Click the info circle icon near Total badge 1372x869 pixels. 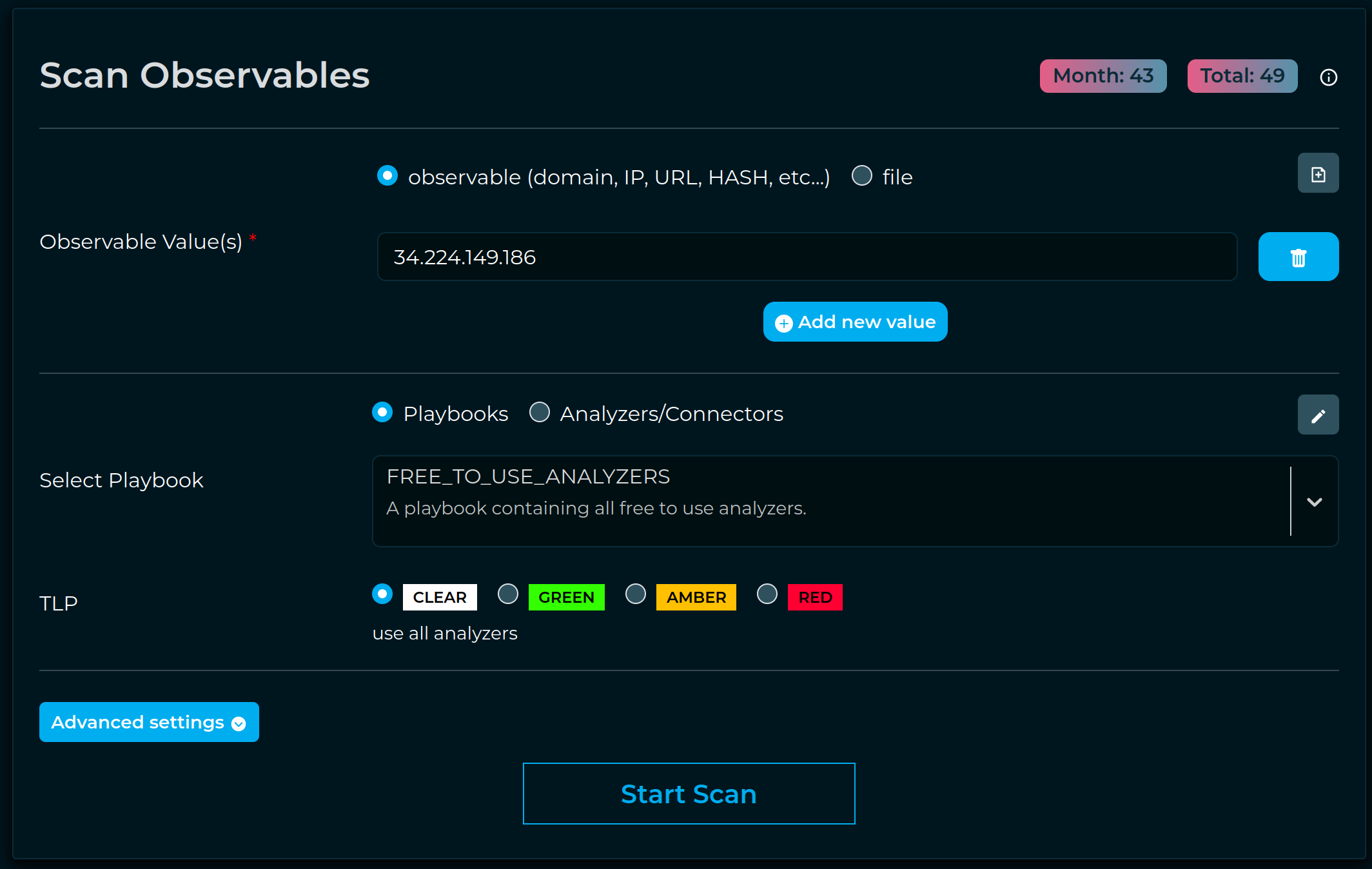pos(1328,77)
